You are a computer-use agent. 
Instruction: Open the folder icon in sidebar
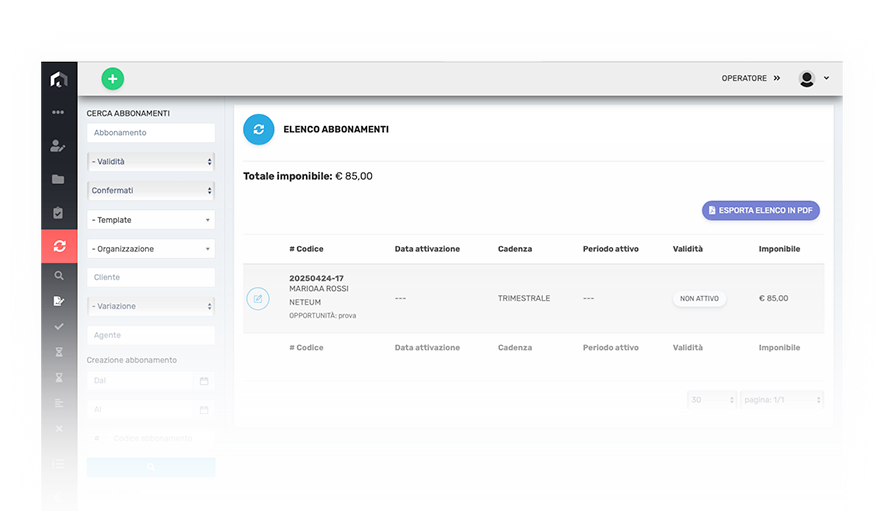pos(58,179)
